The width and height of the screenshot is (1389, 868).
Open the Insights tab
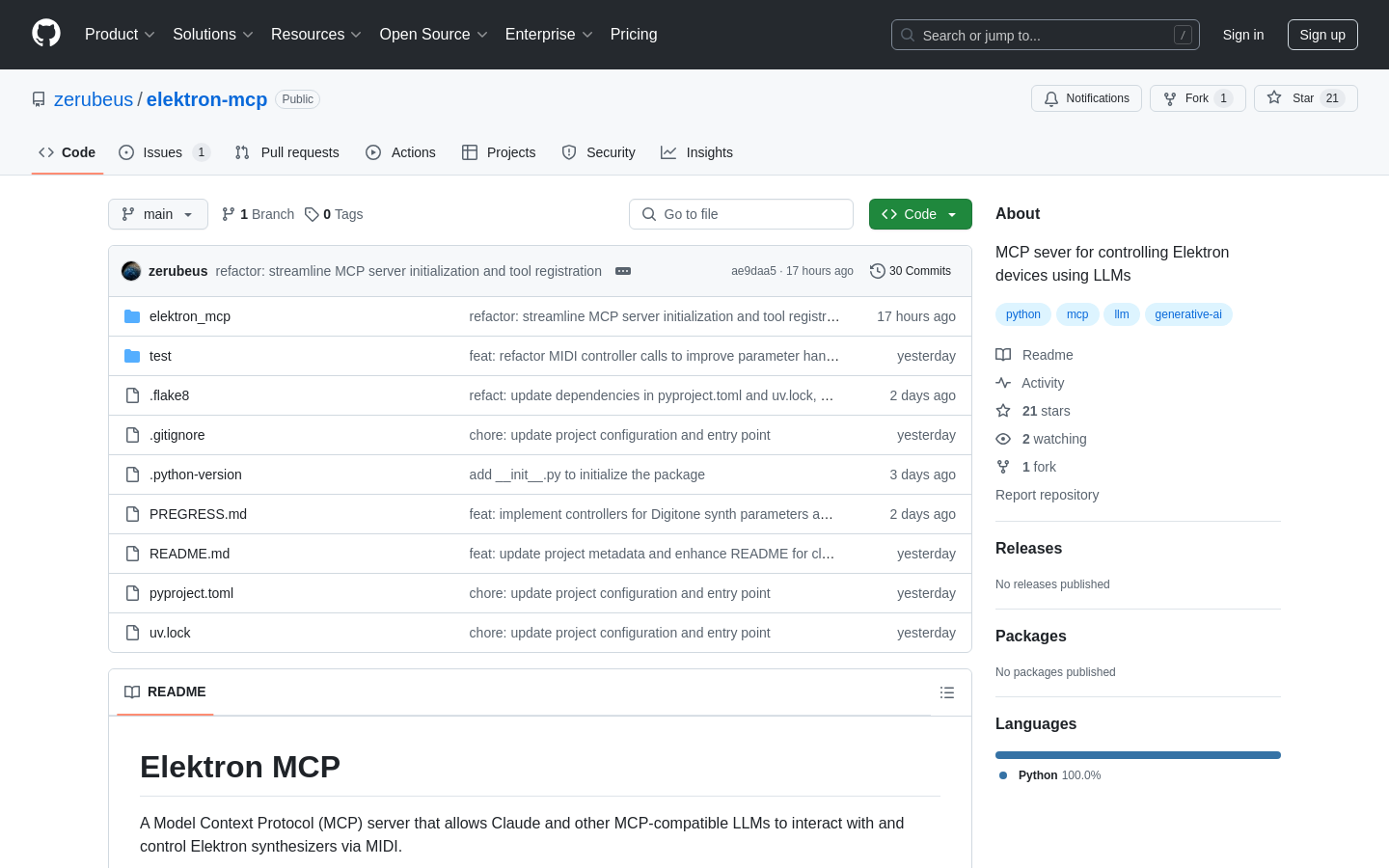pyautogui.click(x=696, y=152)
